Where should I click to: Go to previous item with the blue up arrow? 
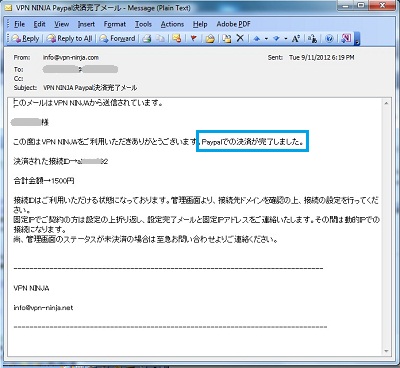(257, 39)
